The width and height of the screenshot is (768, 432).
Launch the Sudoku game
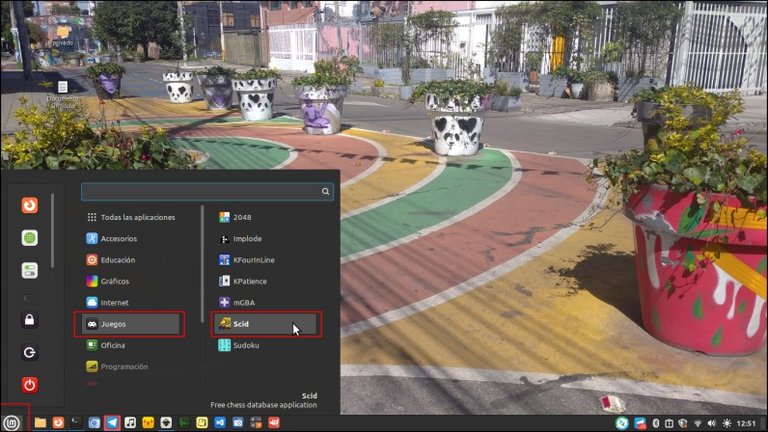(x=267, y=345)
